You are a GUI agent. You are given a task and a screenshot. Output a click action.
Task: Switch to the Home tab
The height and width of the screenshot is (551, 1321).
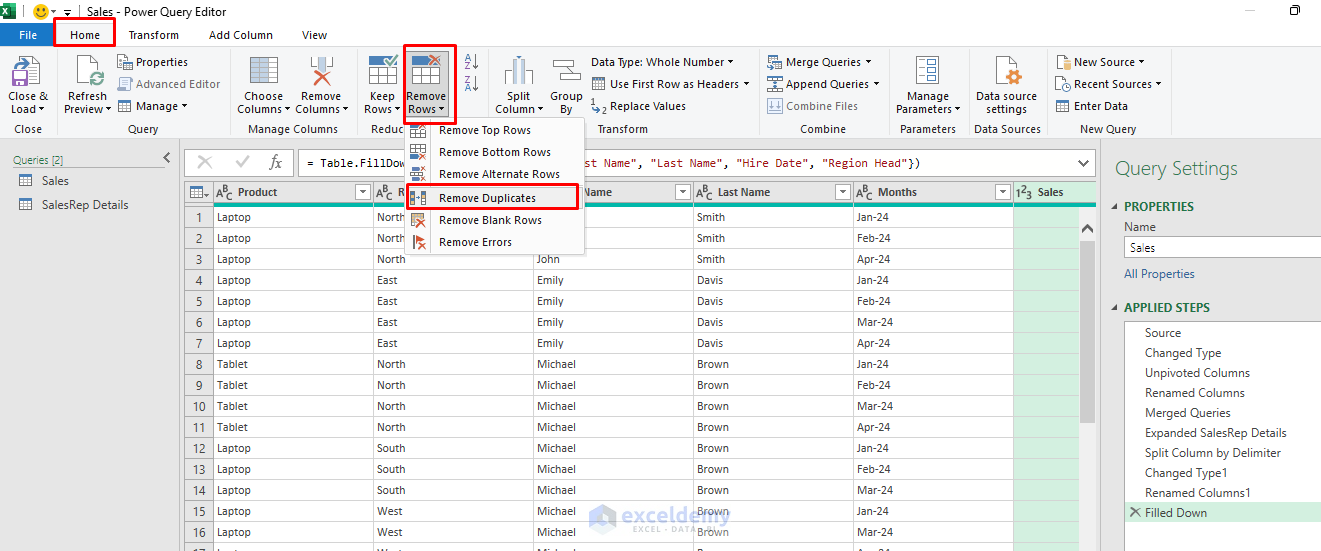(85, 35)
